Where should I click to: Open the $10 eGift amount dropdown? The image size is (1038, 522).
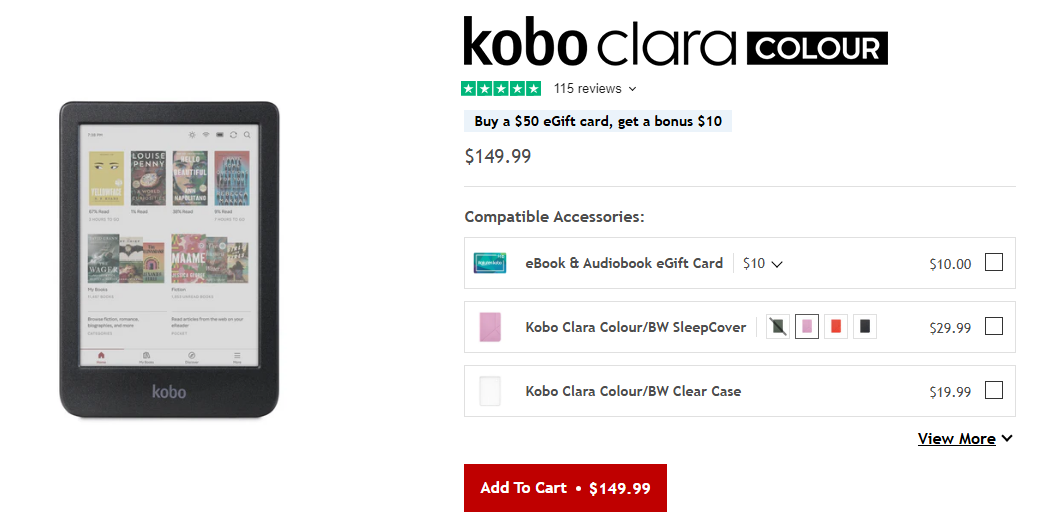click(x=762, y=264)
